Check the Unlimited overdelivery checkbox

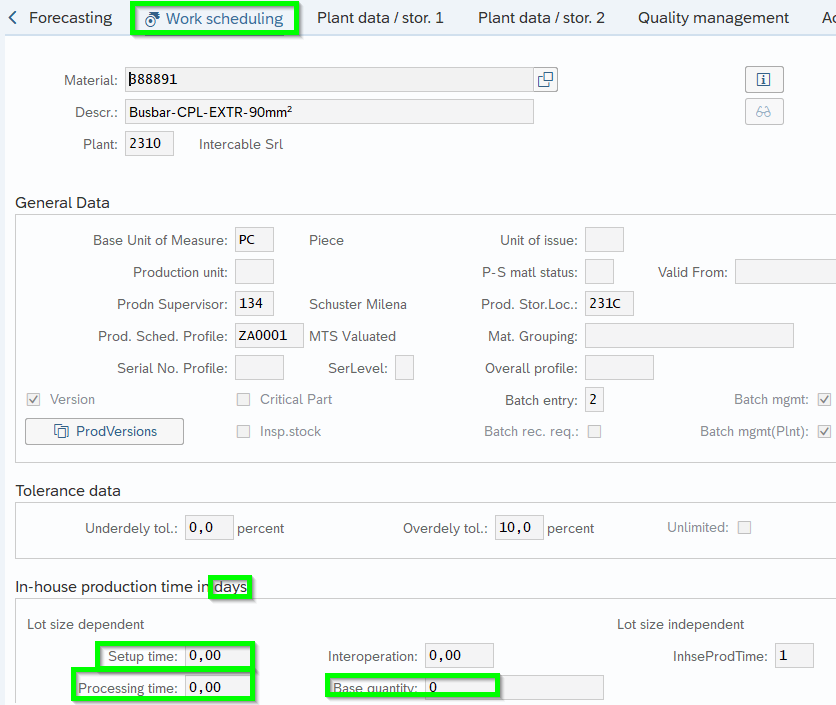tap(744, 527)
